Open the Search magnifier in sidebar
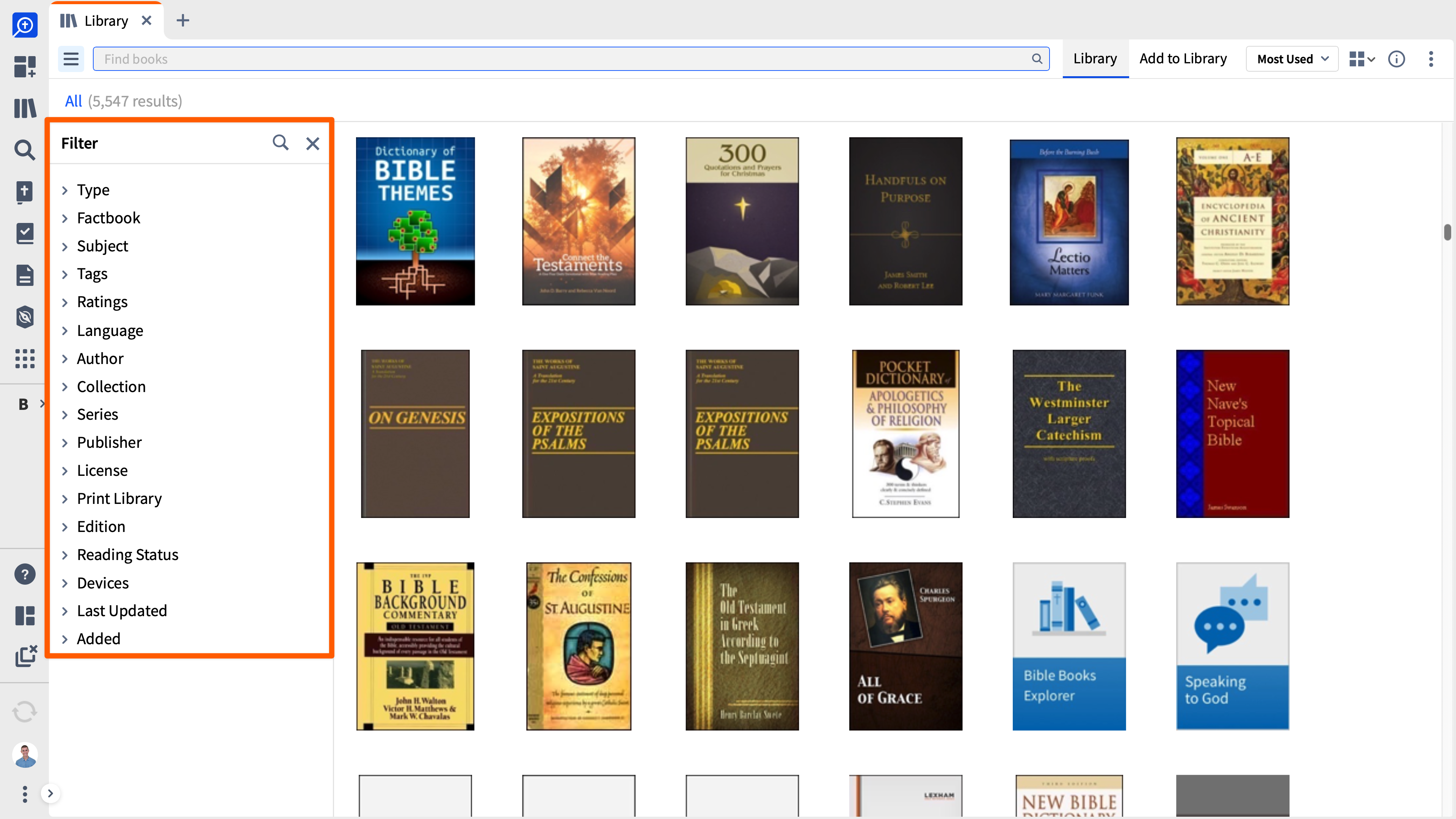 click(25, 150)
